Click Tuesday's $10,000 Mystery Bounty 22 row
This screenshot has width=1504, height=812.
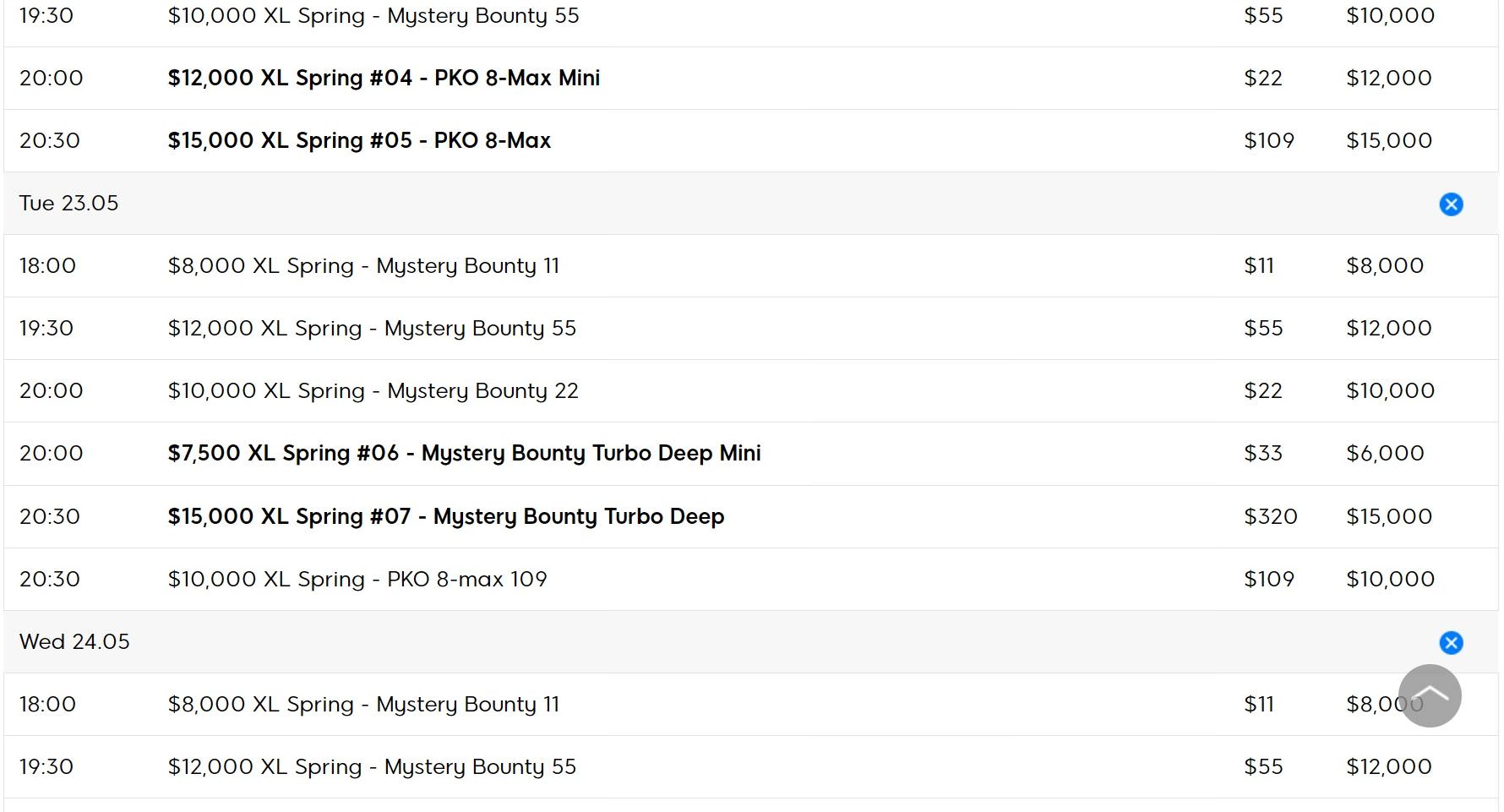373,390
